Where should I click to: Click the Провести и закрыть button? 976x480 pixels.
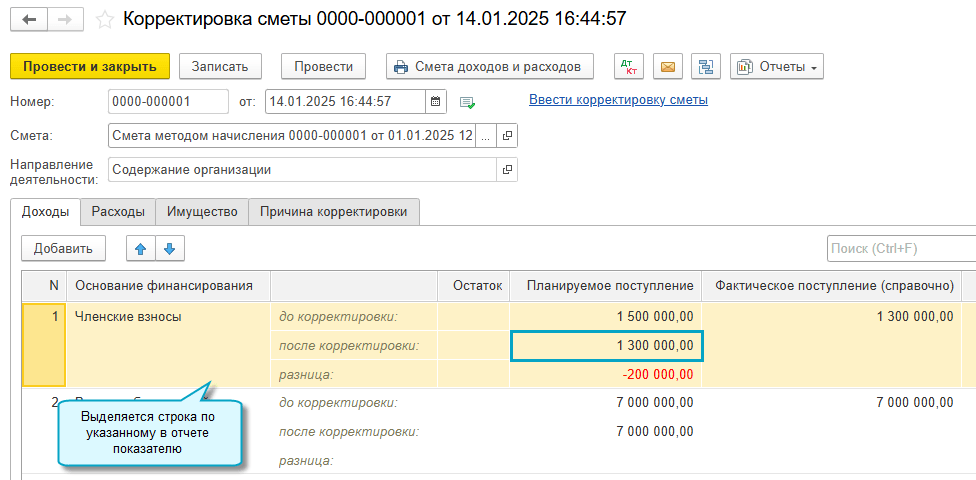pos(90,67)
